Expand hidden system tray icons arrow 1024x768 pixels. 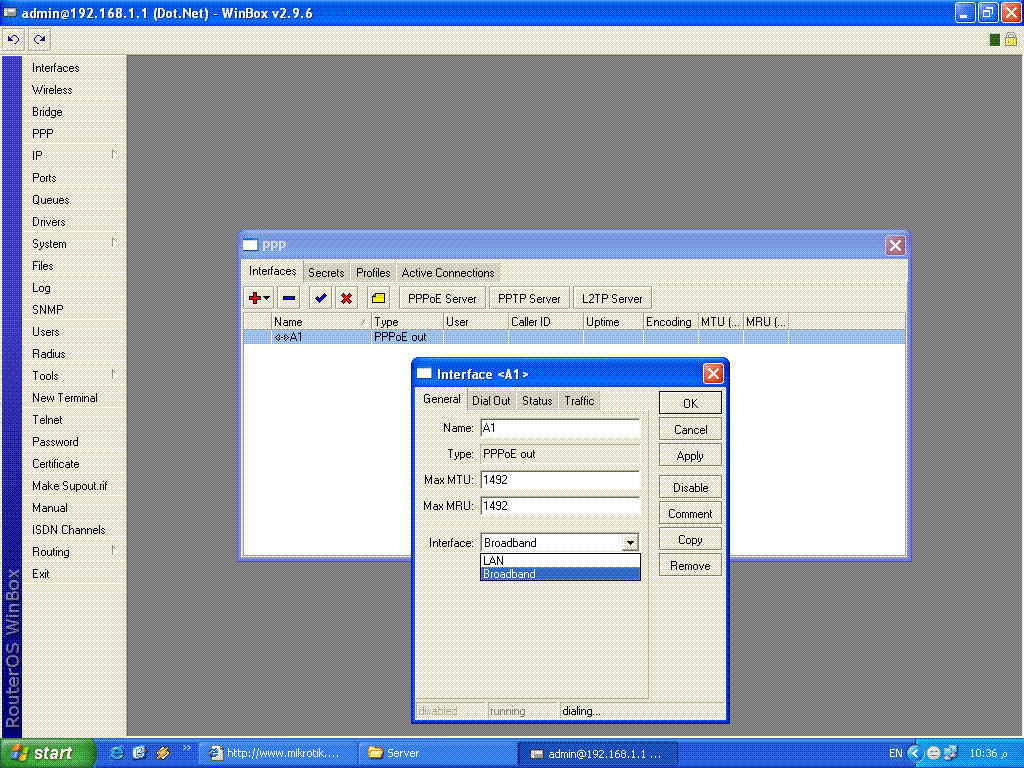(915, 753)
